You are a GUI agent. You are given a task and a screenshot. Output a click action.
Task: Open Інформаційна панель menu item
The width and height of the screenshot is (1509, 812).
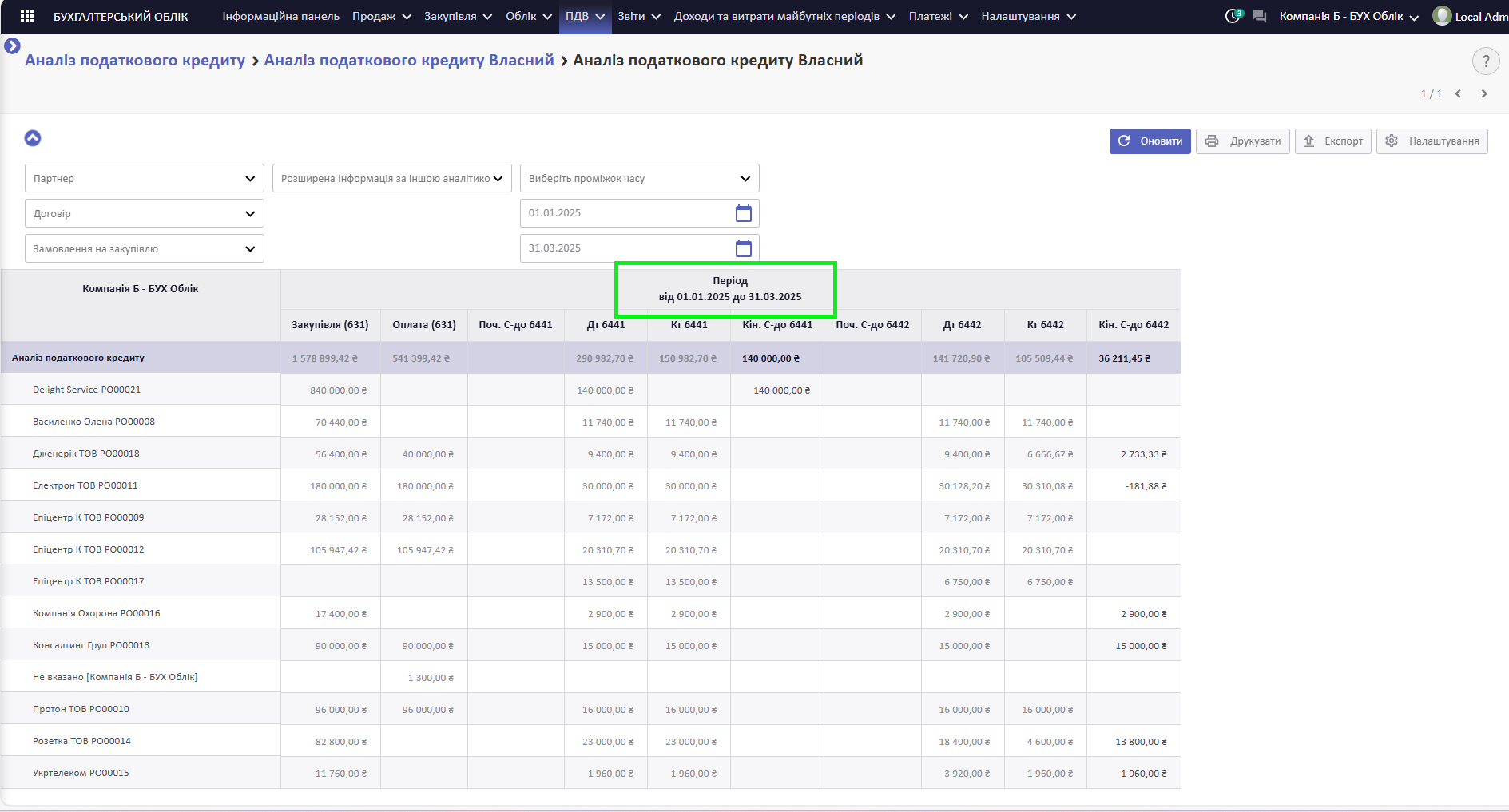pos(280,16)
